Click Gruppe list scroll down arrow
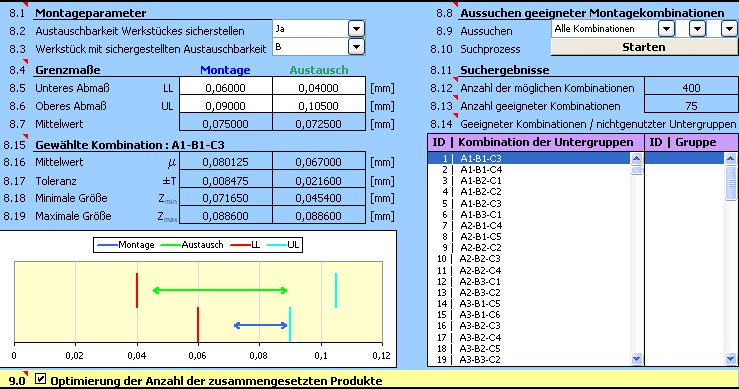Image resolution: width=739 pixels, height=389 pixels. 731,359
